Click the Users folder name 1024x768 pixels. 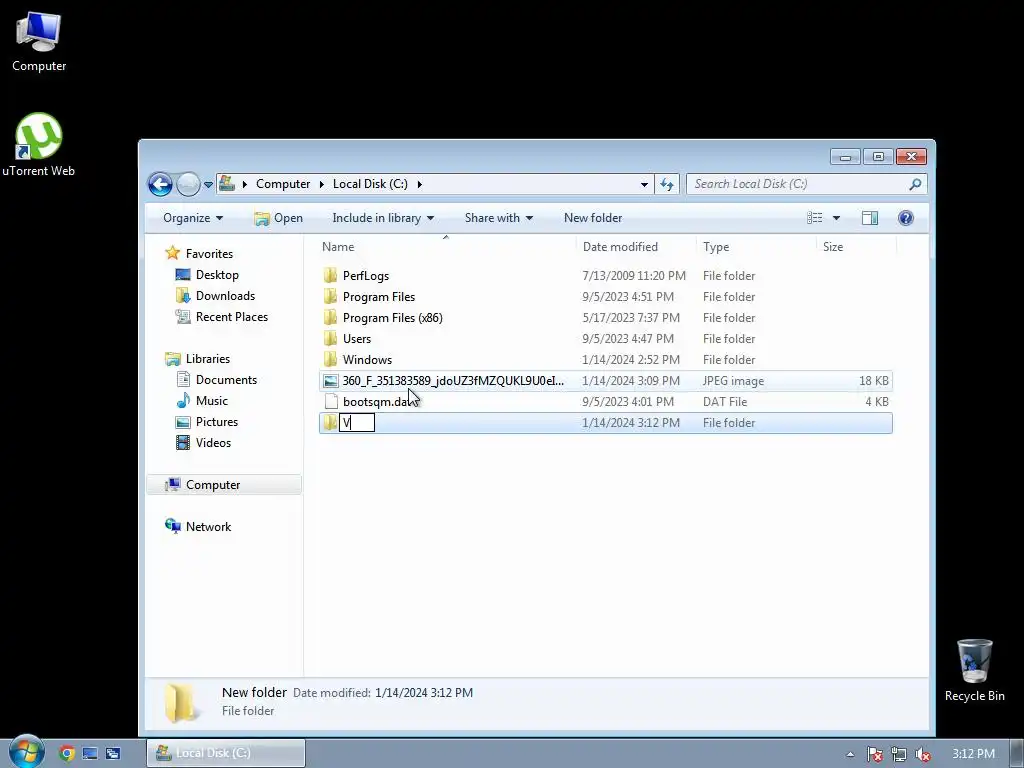coord(357,338)
